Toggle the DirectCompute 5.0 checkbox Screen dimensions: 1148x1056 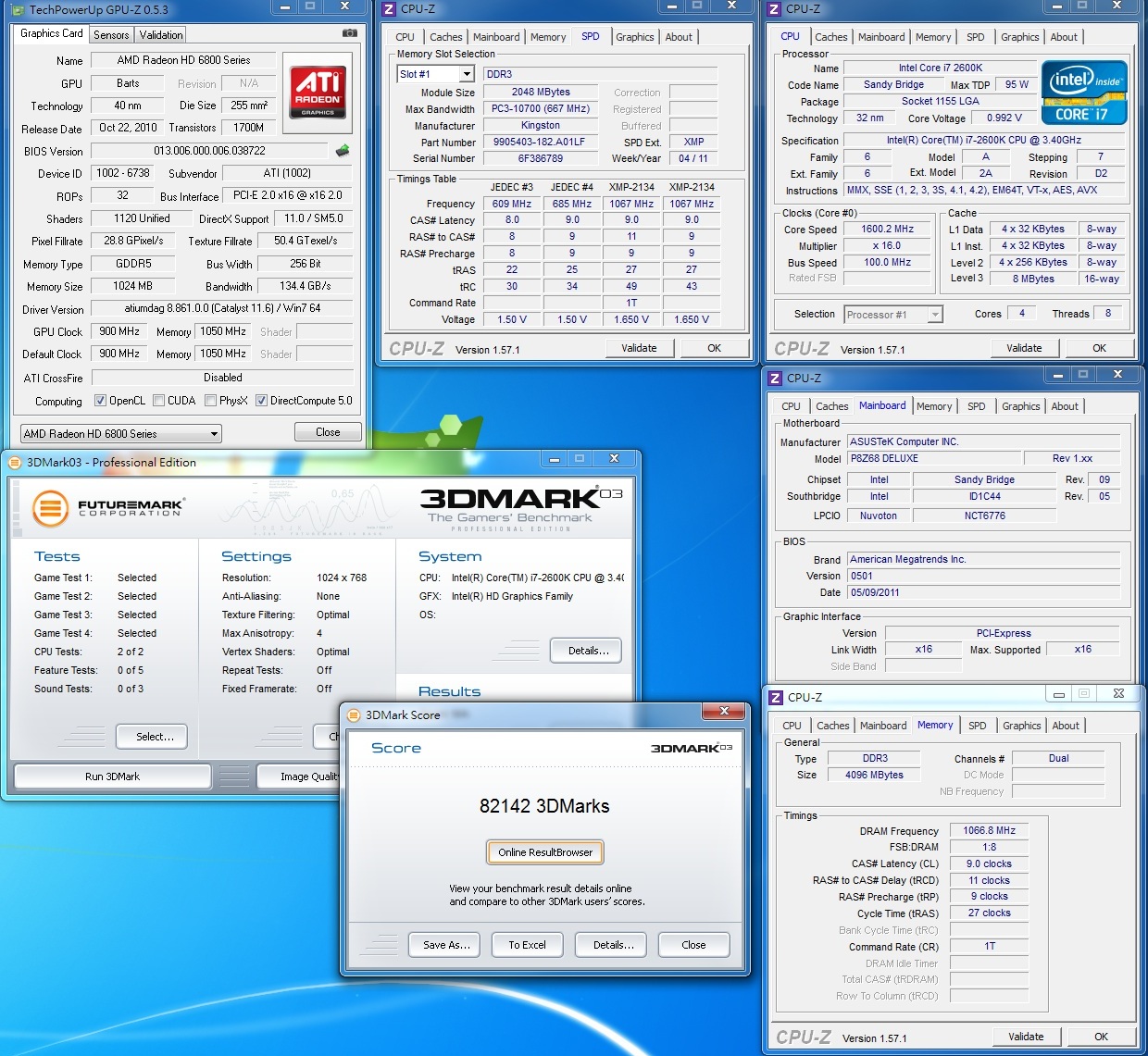click(262, 401)
